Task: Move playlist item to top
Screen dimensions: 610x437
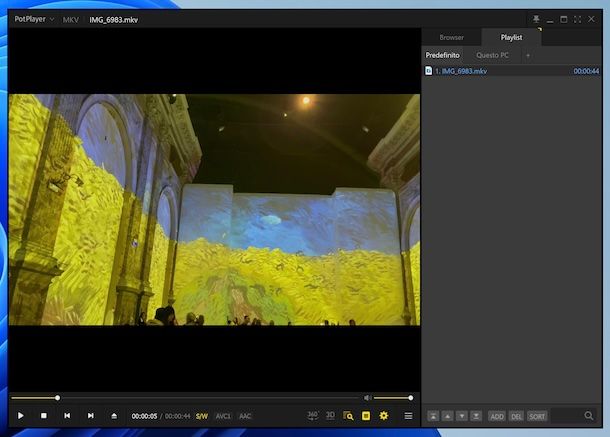Action: point(433,416)
